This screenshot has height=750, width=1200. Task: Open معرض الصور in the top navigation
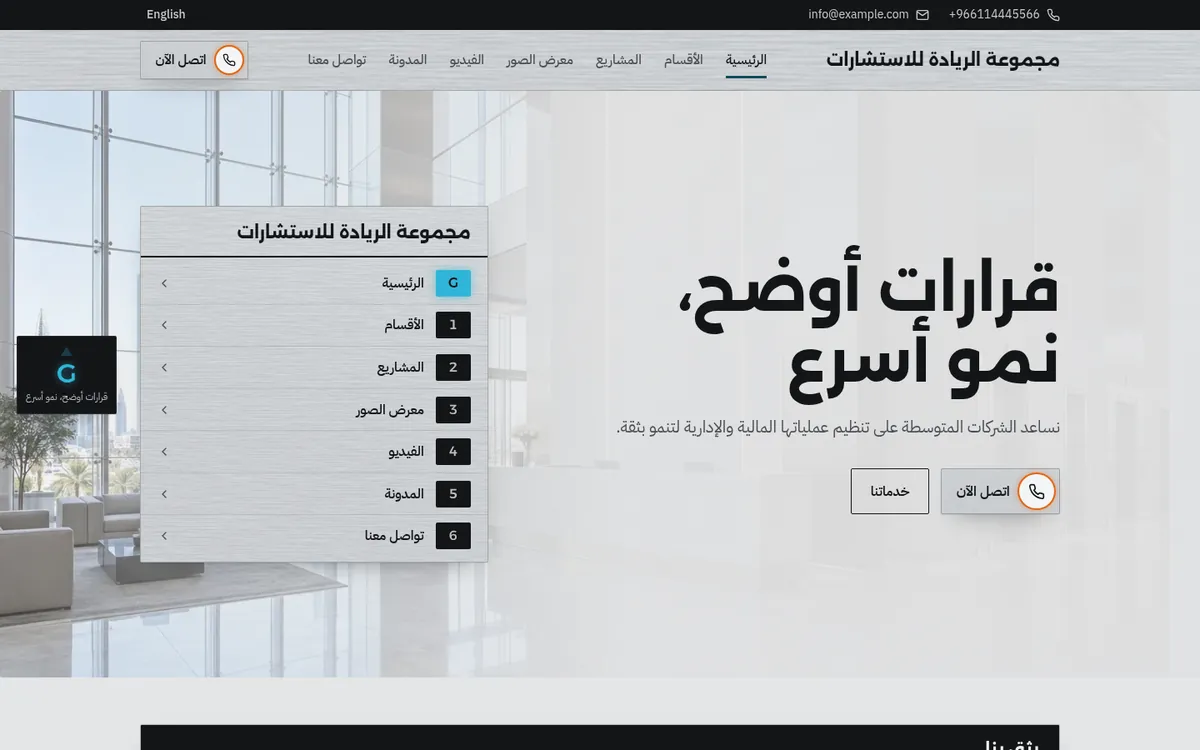[x=540, y=60]
